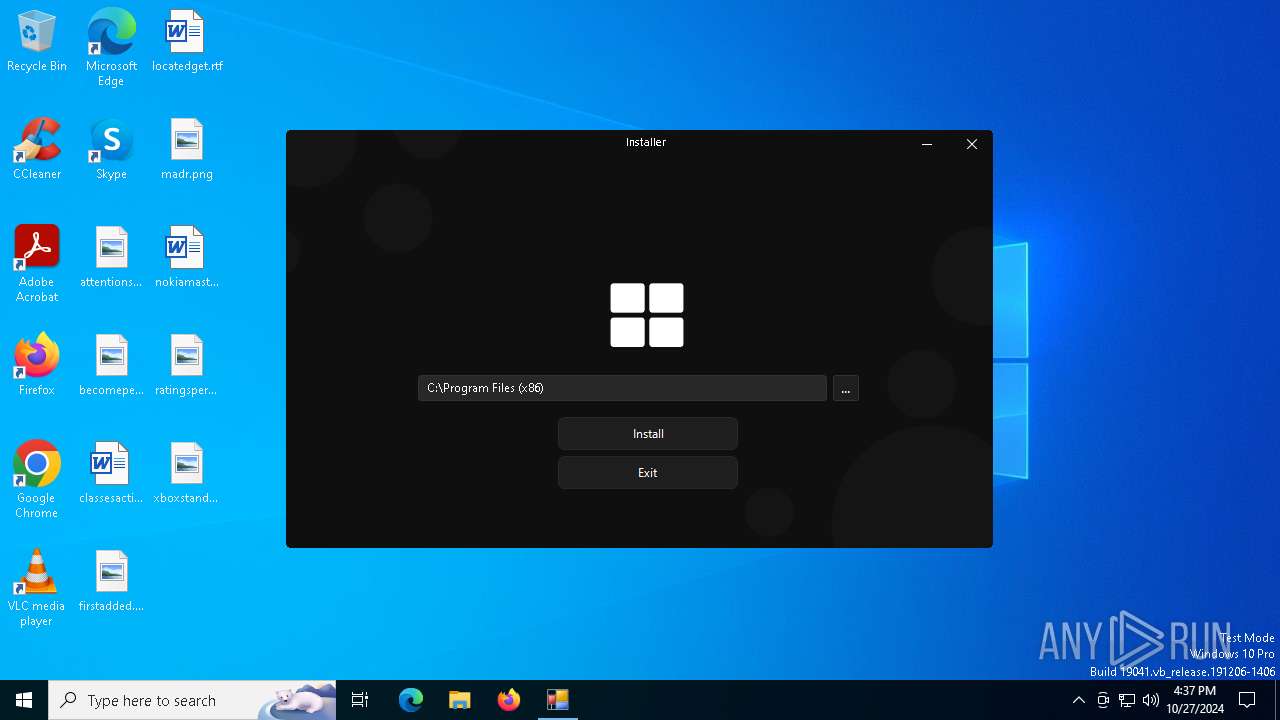This screenshot has width=1280, height=720.
Task: Select the attentions image file icon
Action: point(111,258)
